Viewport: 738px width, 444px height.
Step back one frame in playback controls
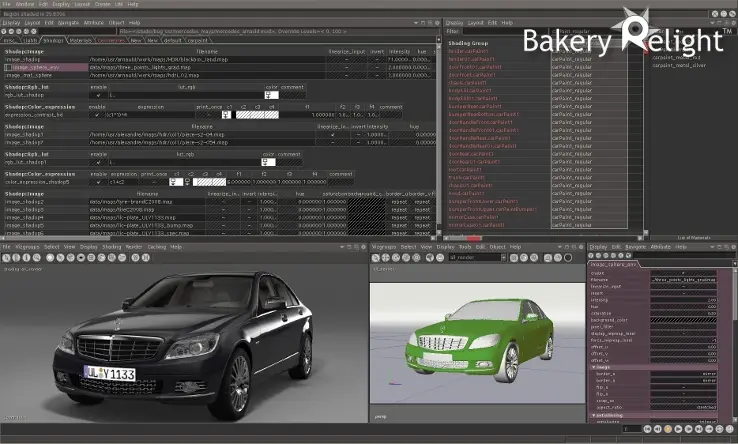point(658,429)
